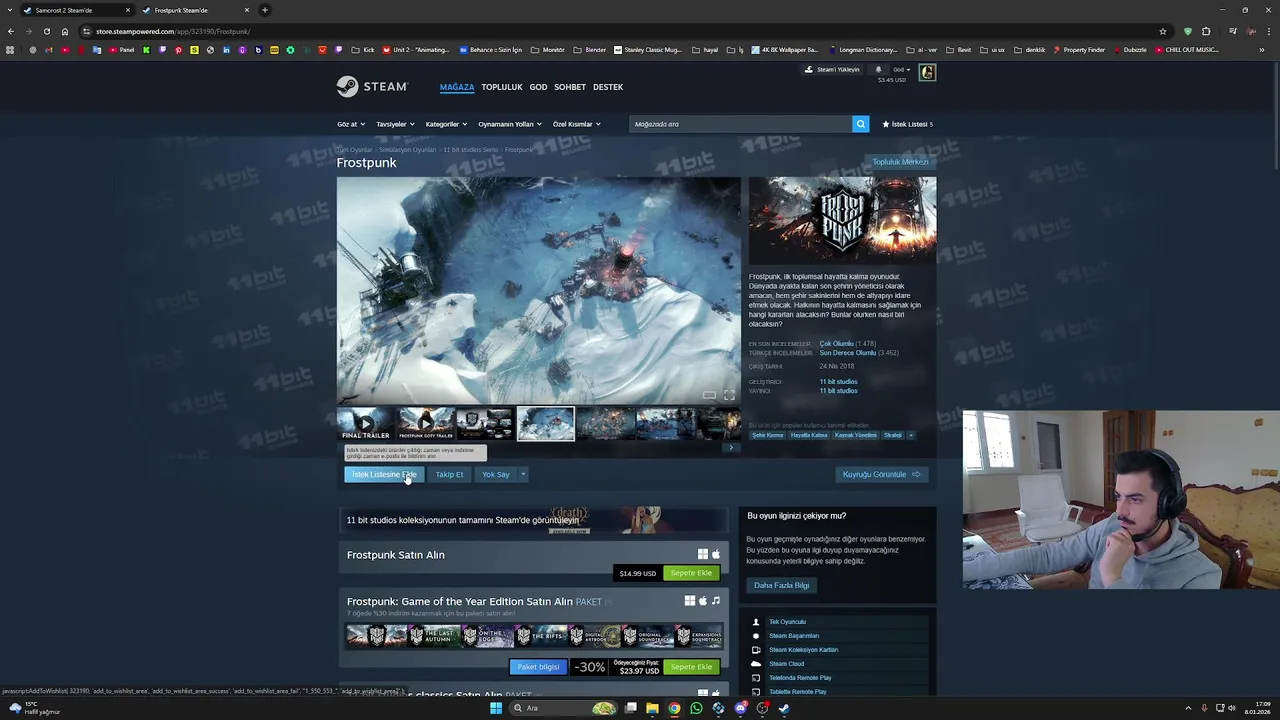Select the Şehir Kurma tag

pyautogui.click(x=768, y=435)
